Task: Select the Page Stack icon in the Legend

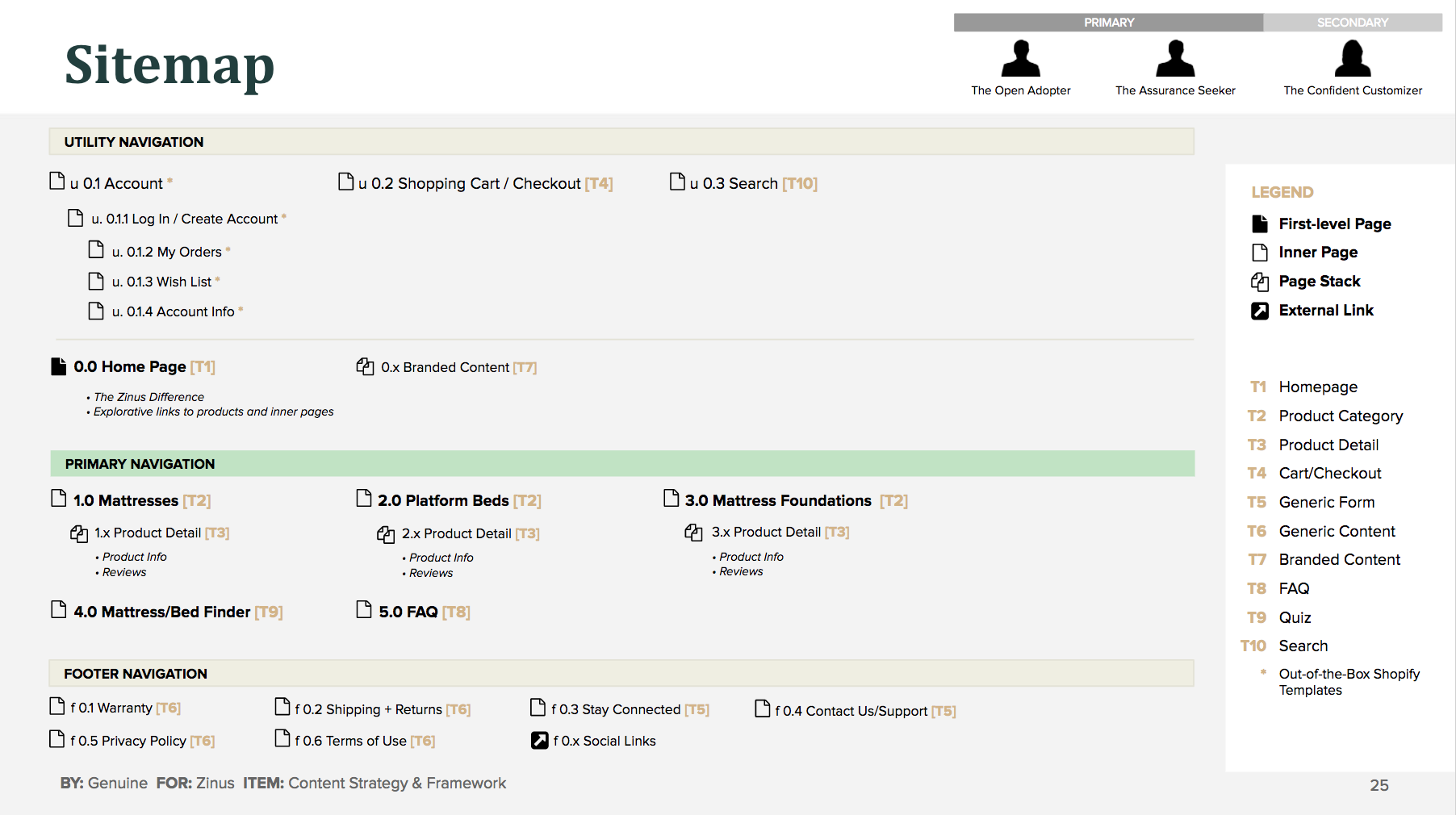Action: [x=1260, y=281]
